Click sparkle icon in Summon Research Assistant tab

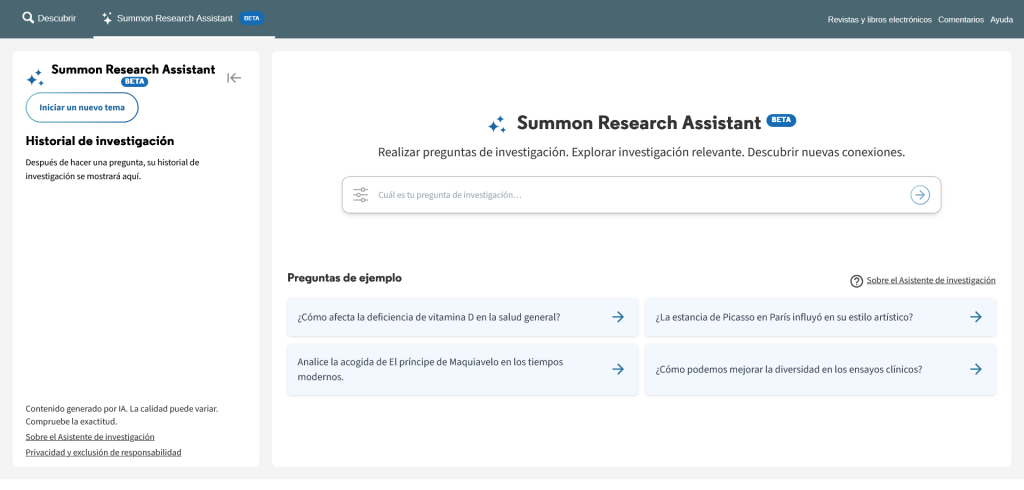tap(107, 18)
